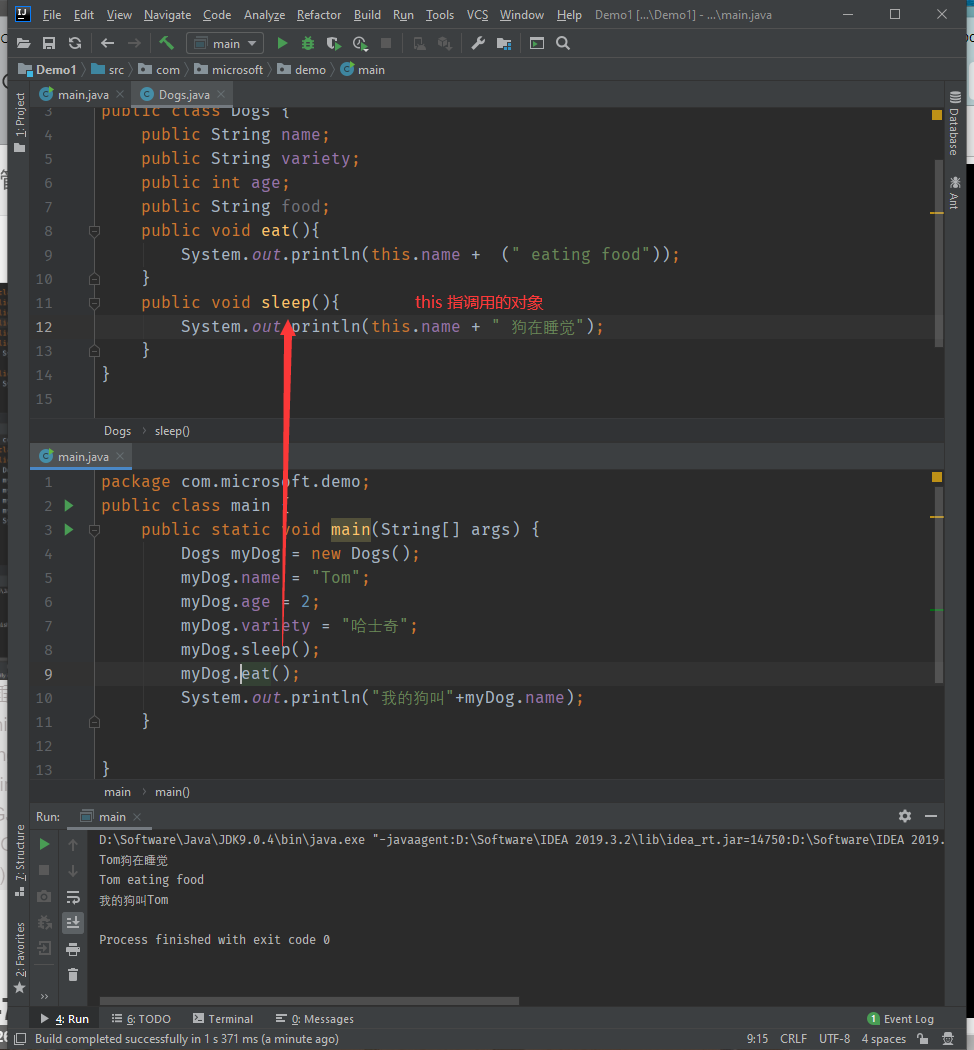
Task: Open the main run configuration dropdown
Action: pyautogui.click(x=224, y=44)
